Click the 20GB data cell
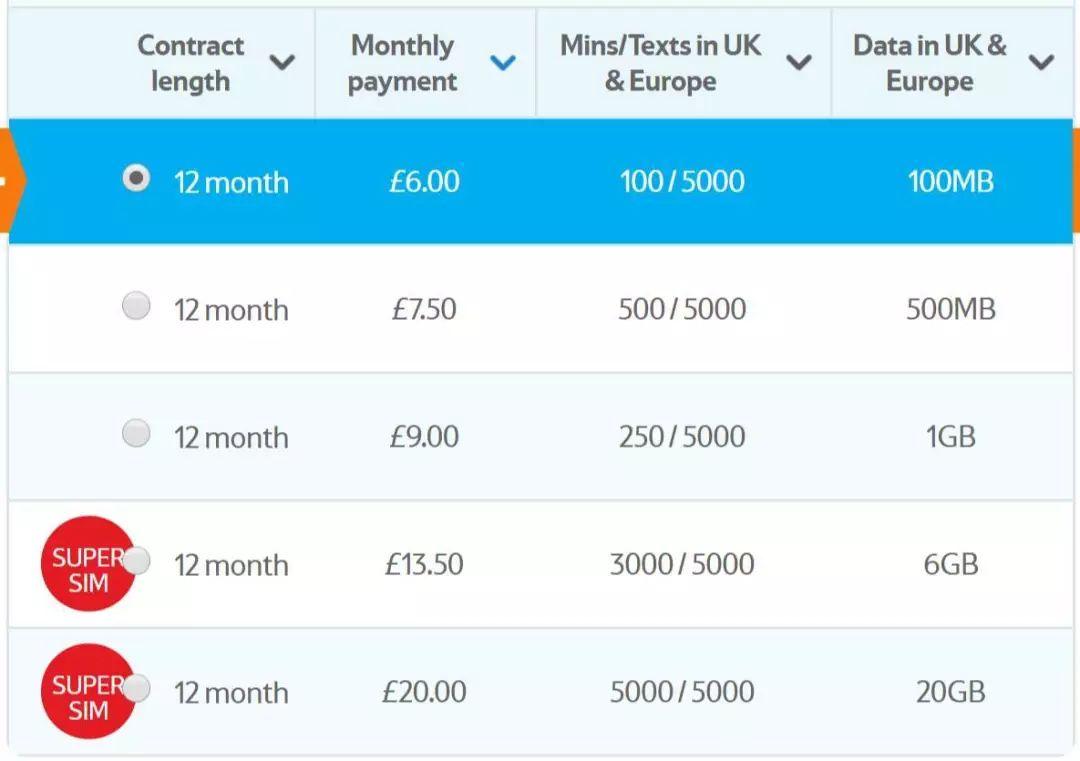The height and width of the screenshot is (761, 1080). pyautogui.click(x=950, y=692)
